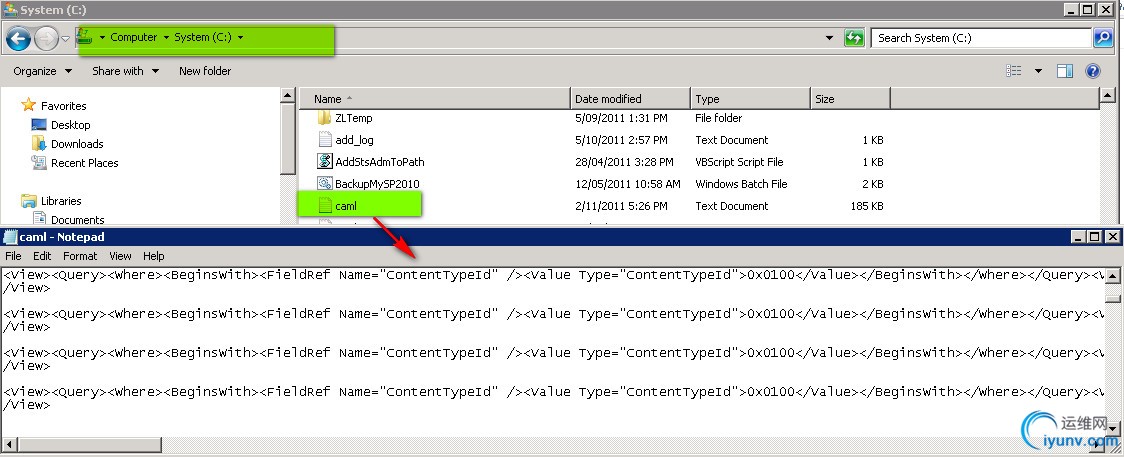Viewport: 1124px width, 457px height.
Task: Go back with the Explorer Back arrow
Action: (x=19, y=37)
